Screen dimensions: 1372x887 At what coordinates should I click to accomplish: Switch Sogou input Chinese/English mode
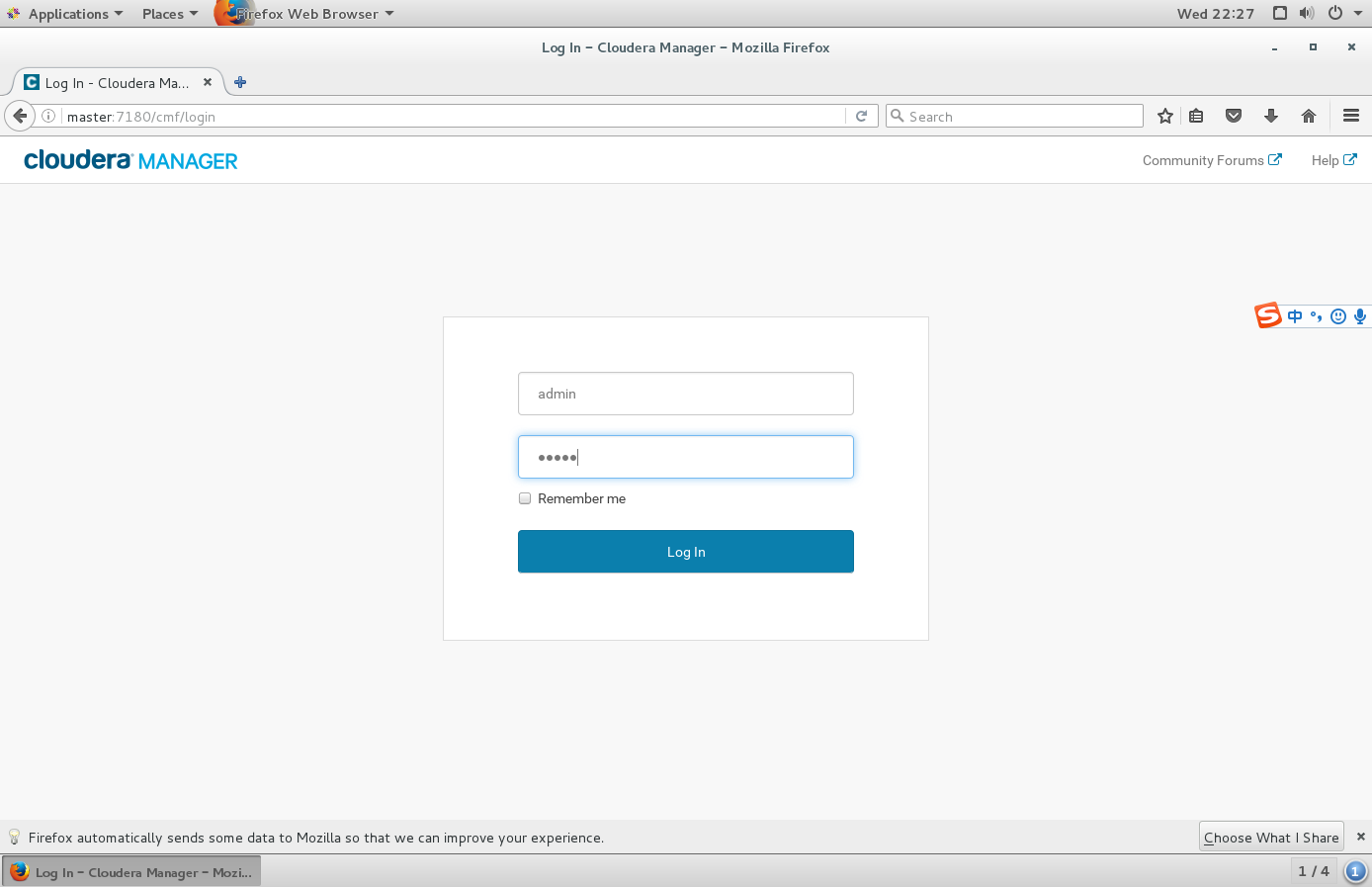point(1295,316)
